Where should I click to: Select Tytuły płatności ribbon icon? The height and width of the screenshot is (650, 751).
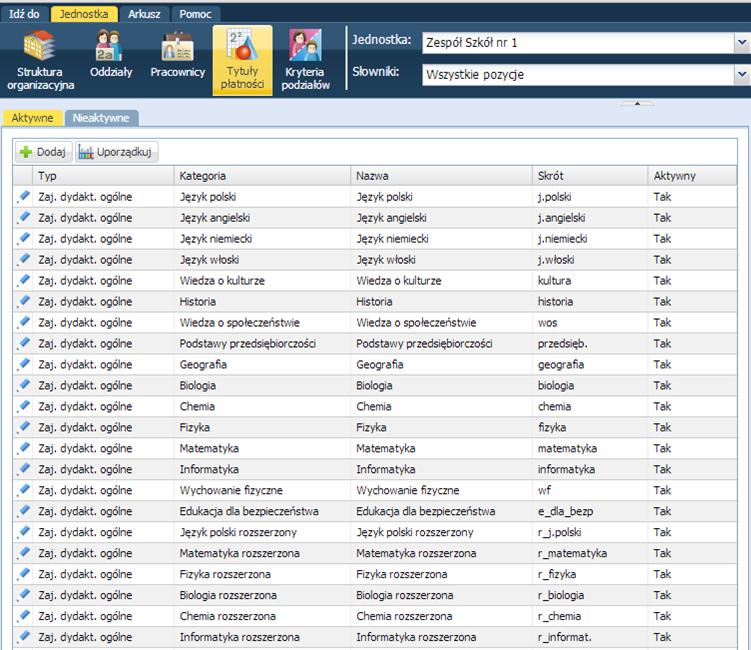click(242, 60)
